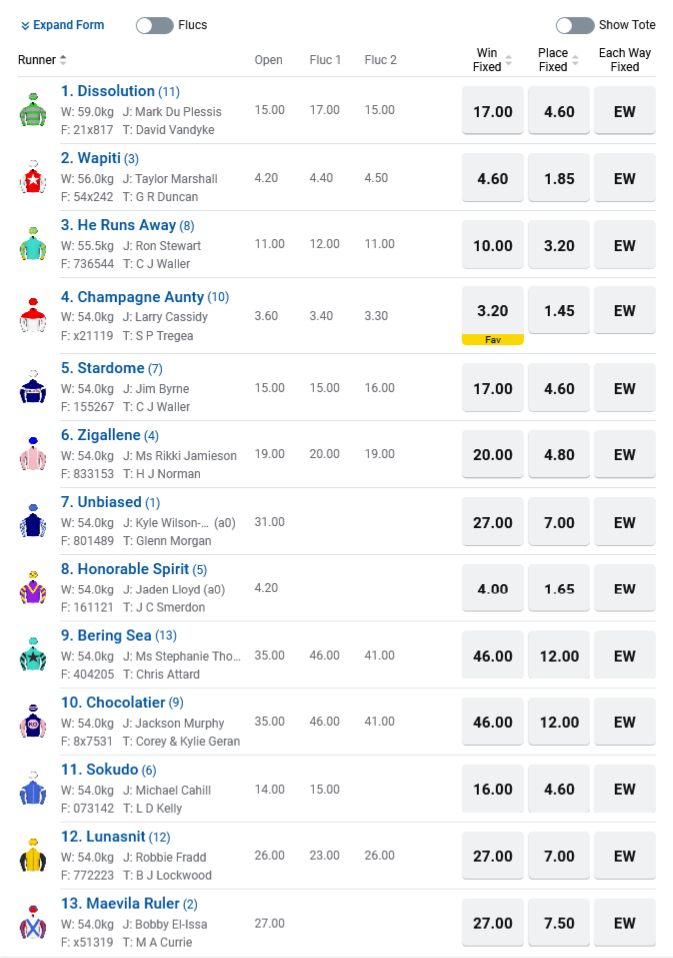Click Dissolution's green striped jockey silk icon
The image size is (673, 958).
(x=33, y=110)
